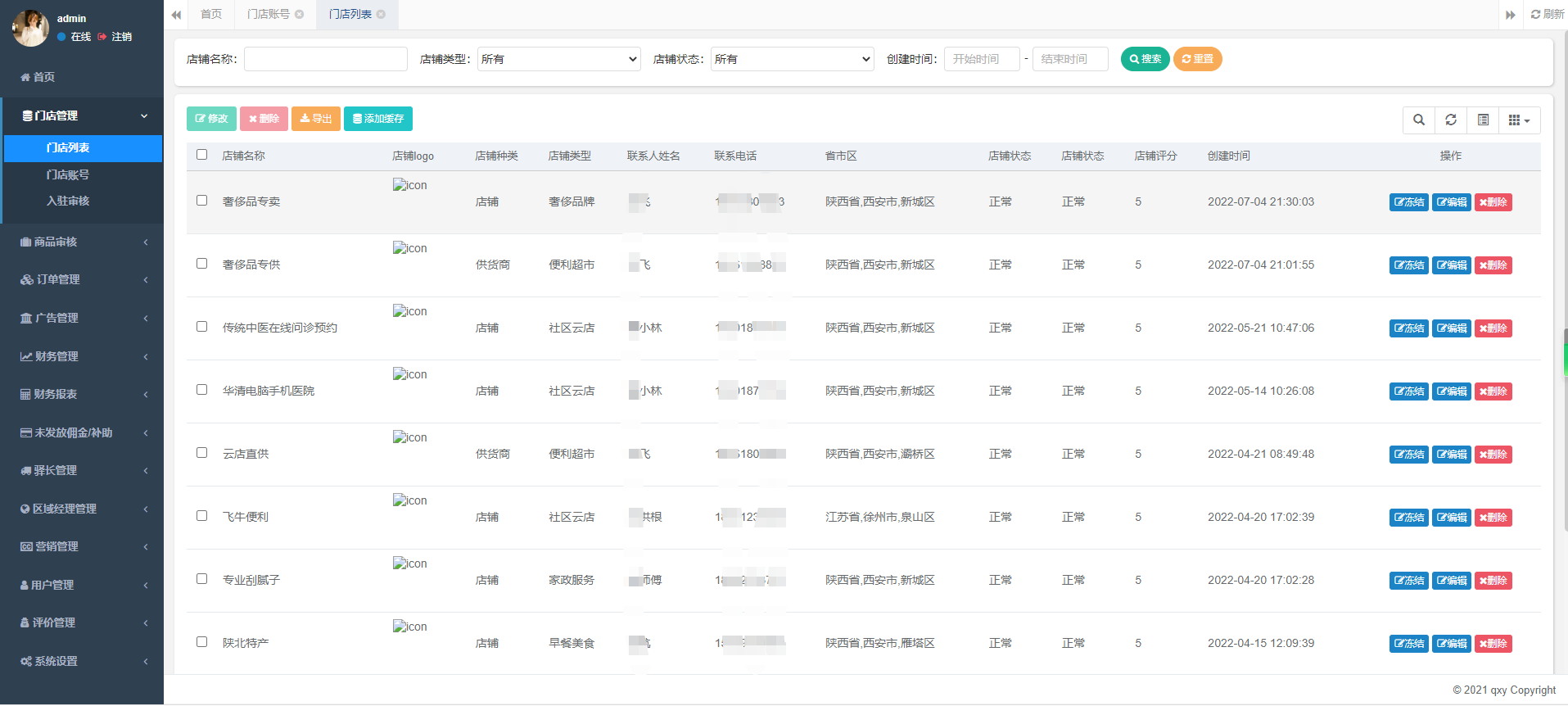Click the green 修改 toolbar button

(211, 119)
